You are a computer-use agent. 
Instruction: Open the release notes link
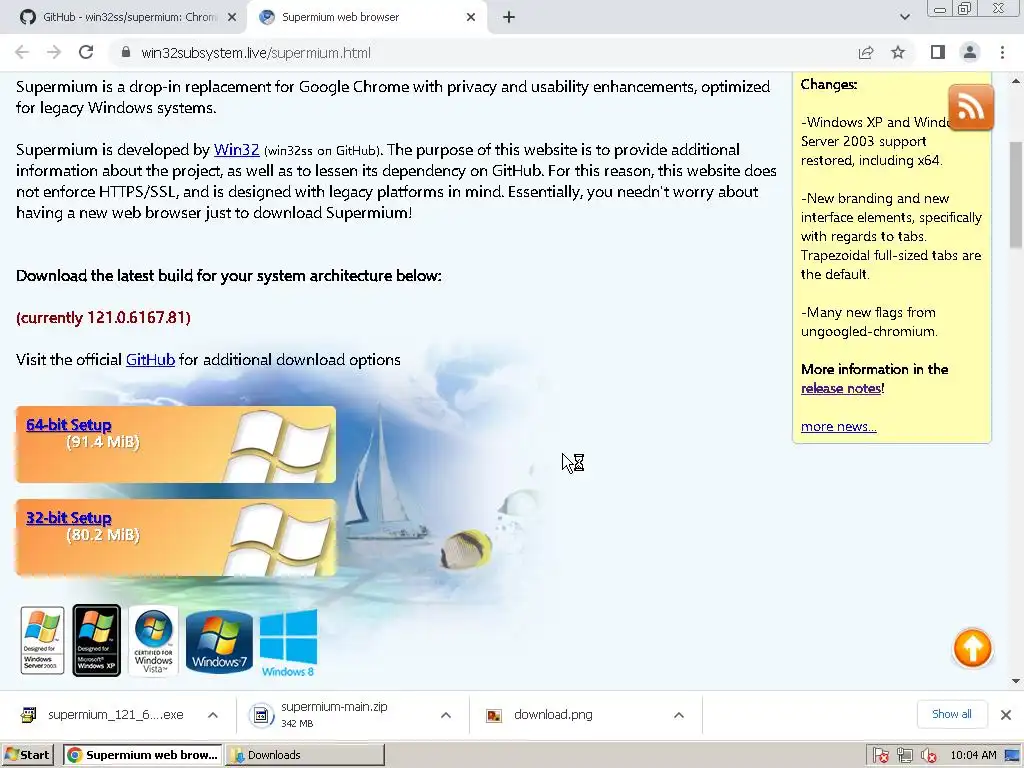(841, 389)
